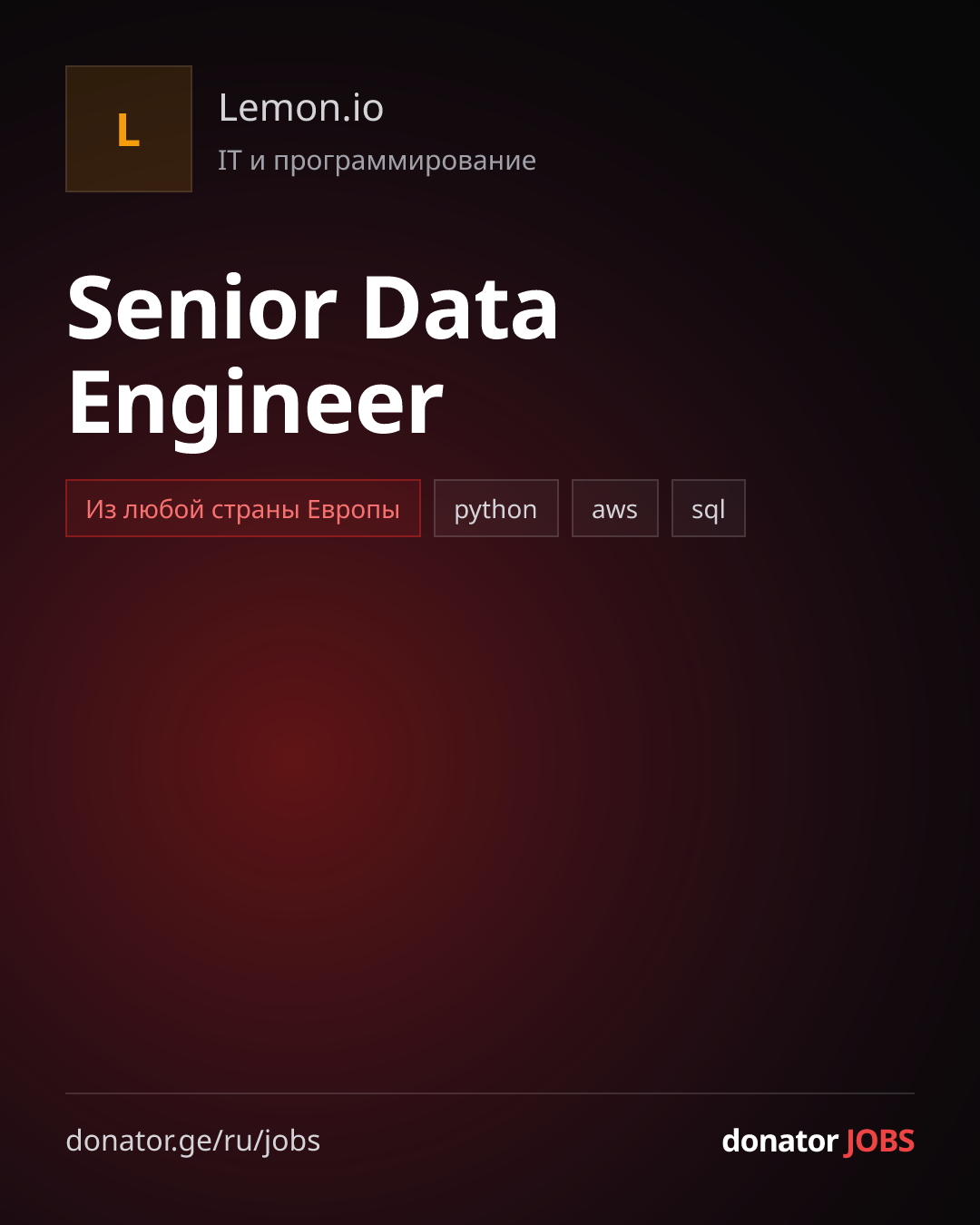980x1225 pixels.
Task: Click the horizontal divider line above footer
Action: [x=490, y=1093]
